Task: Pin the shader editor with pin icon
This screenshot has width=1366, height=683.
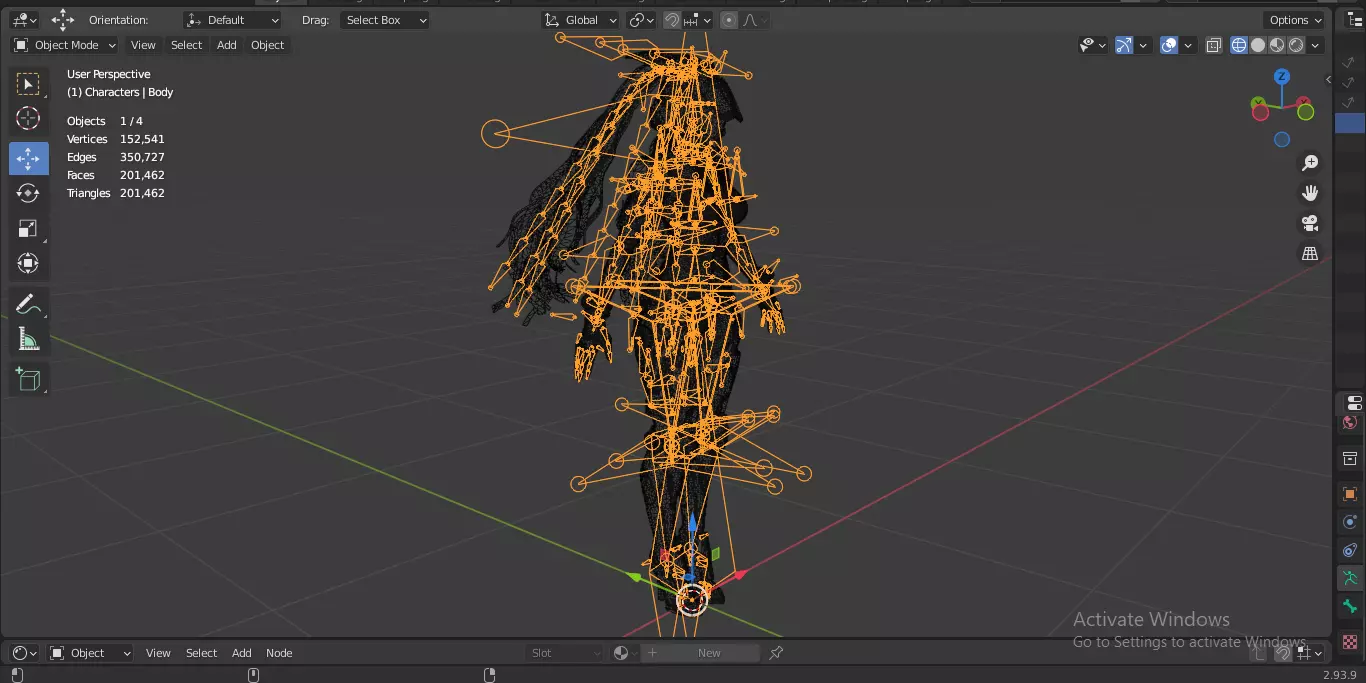Action: (776, 653)
